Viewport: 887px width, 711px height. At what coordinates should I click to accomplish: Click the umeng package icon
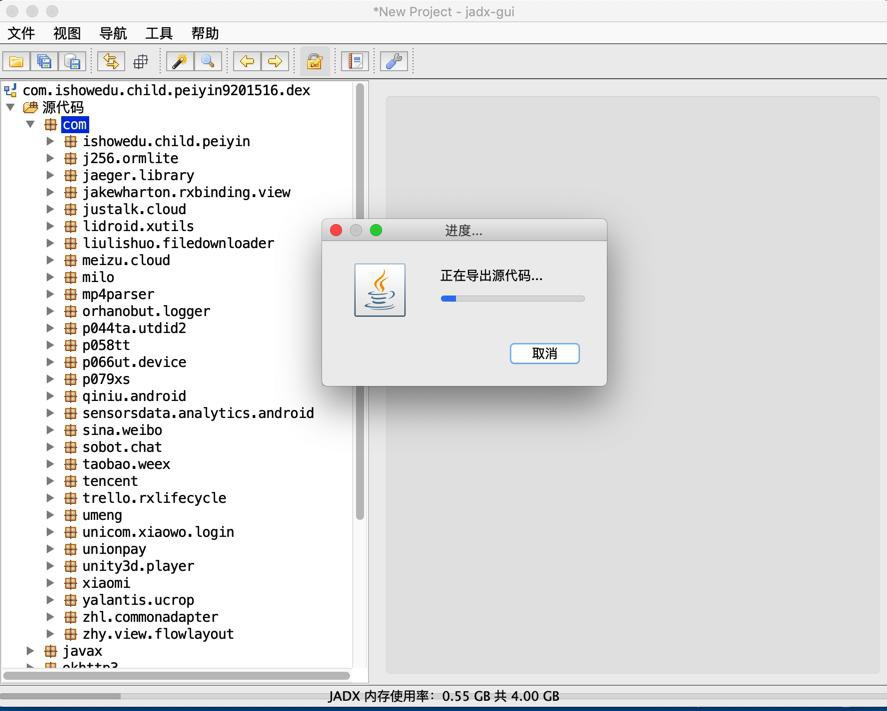71,515
